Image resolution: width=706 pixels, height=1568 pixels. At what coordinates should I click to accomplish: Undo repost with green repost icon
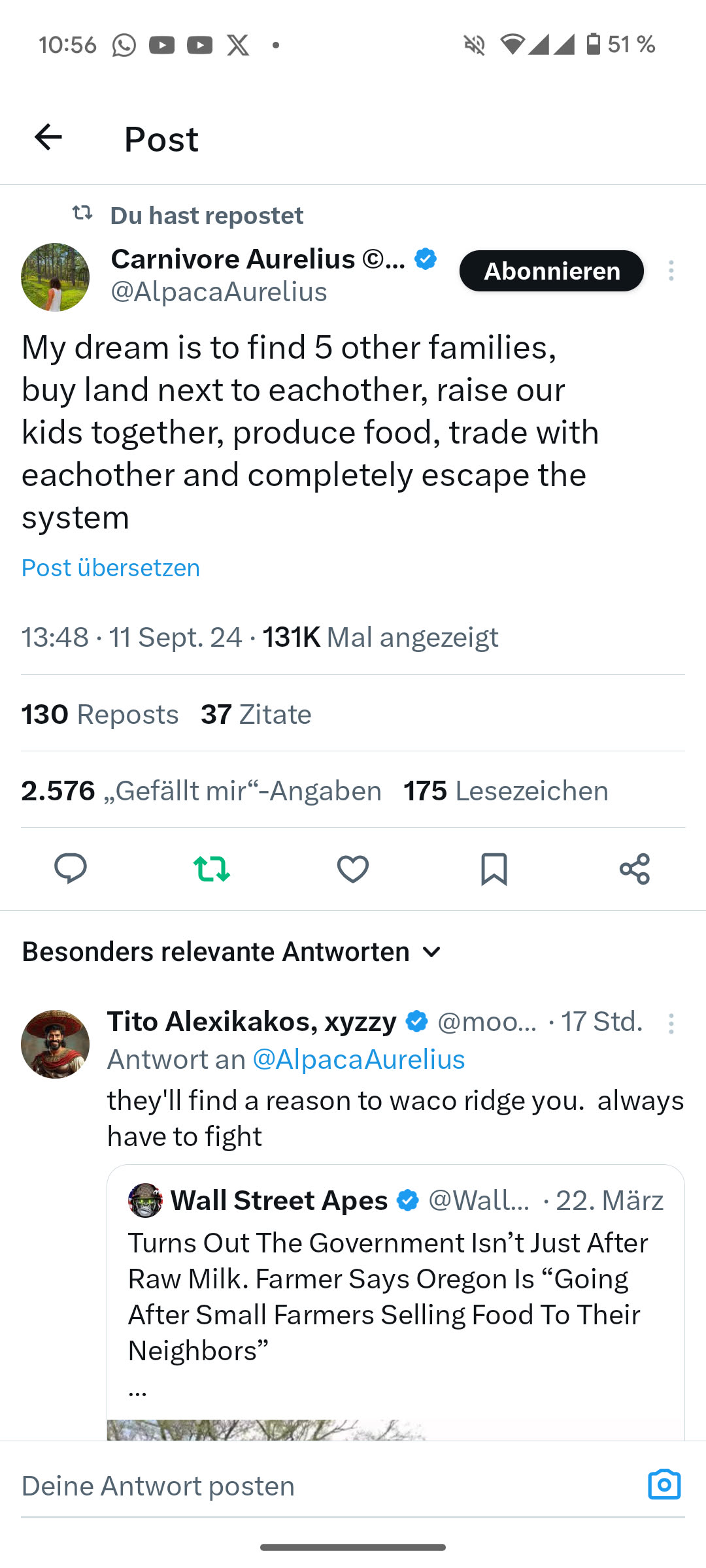click(x=212, y=868)
